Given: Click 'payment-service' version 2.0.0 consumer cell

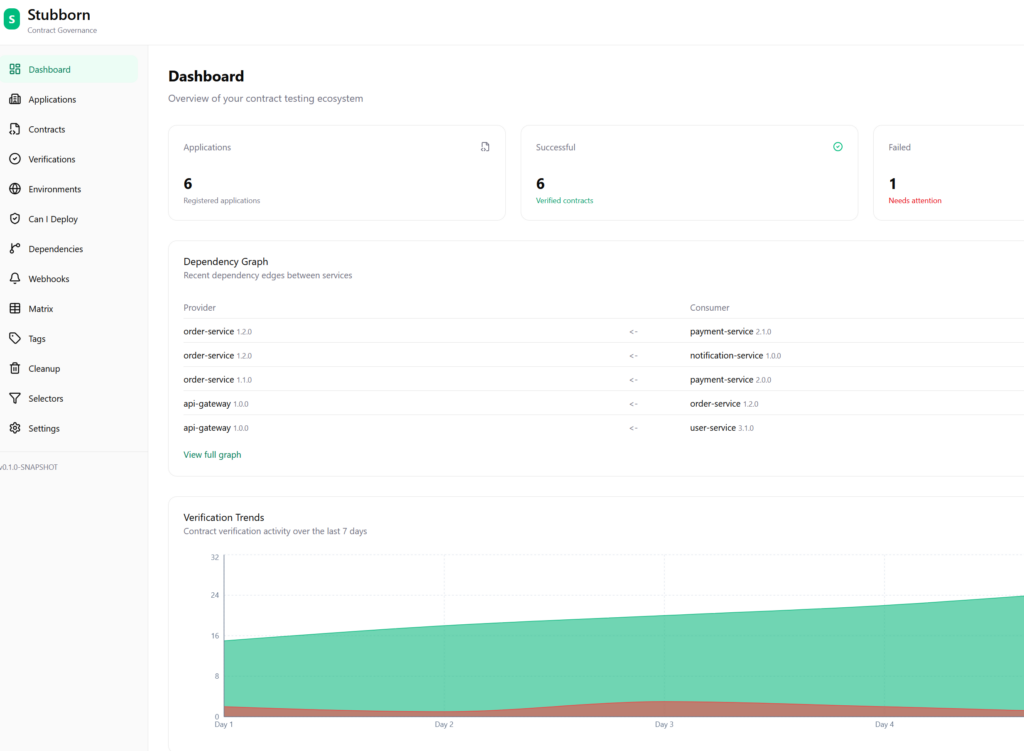Looking at the screenshot, I should tap(730, 379).
